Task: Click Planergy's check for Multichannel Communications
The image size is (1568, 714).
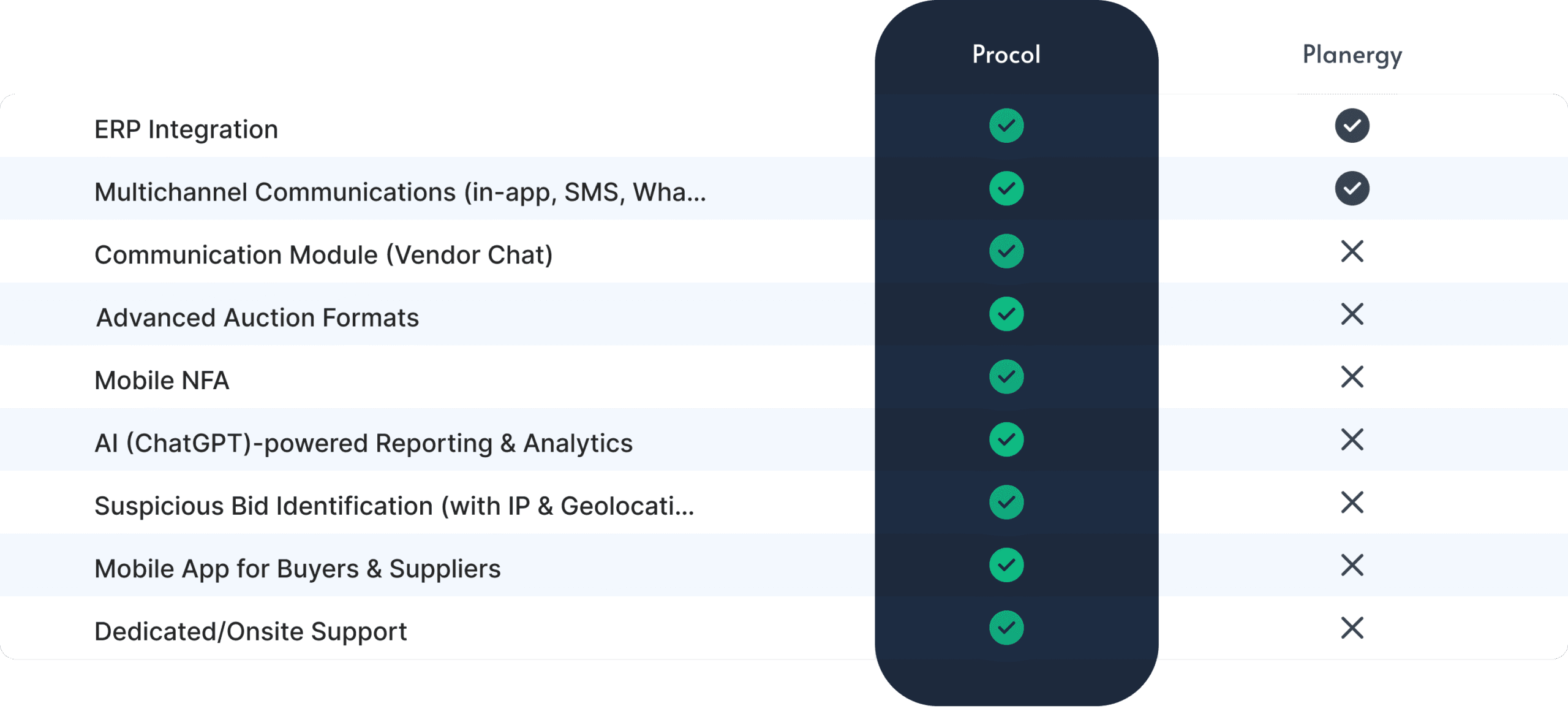Action: [x=1352, y=188]
